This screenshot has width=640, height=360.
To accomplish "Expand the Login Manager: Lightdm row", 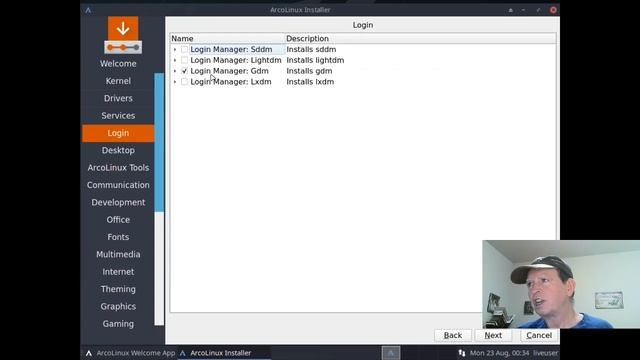I will (x=175, y=60).
